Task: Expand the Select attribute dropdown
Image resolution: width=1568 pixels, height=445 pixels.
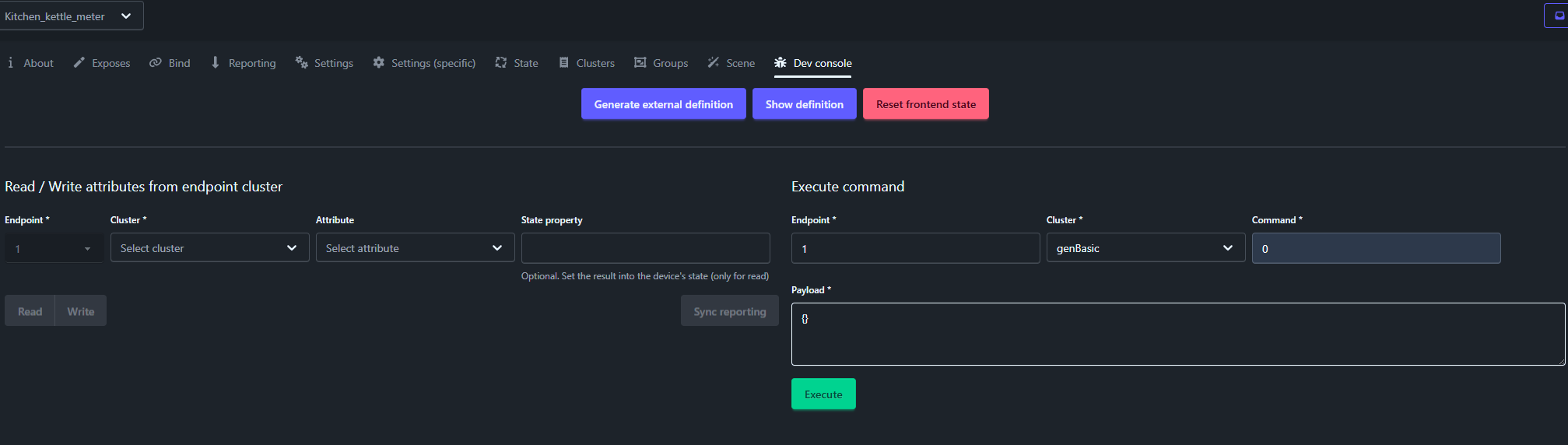Action: [415, 248]
